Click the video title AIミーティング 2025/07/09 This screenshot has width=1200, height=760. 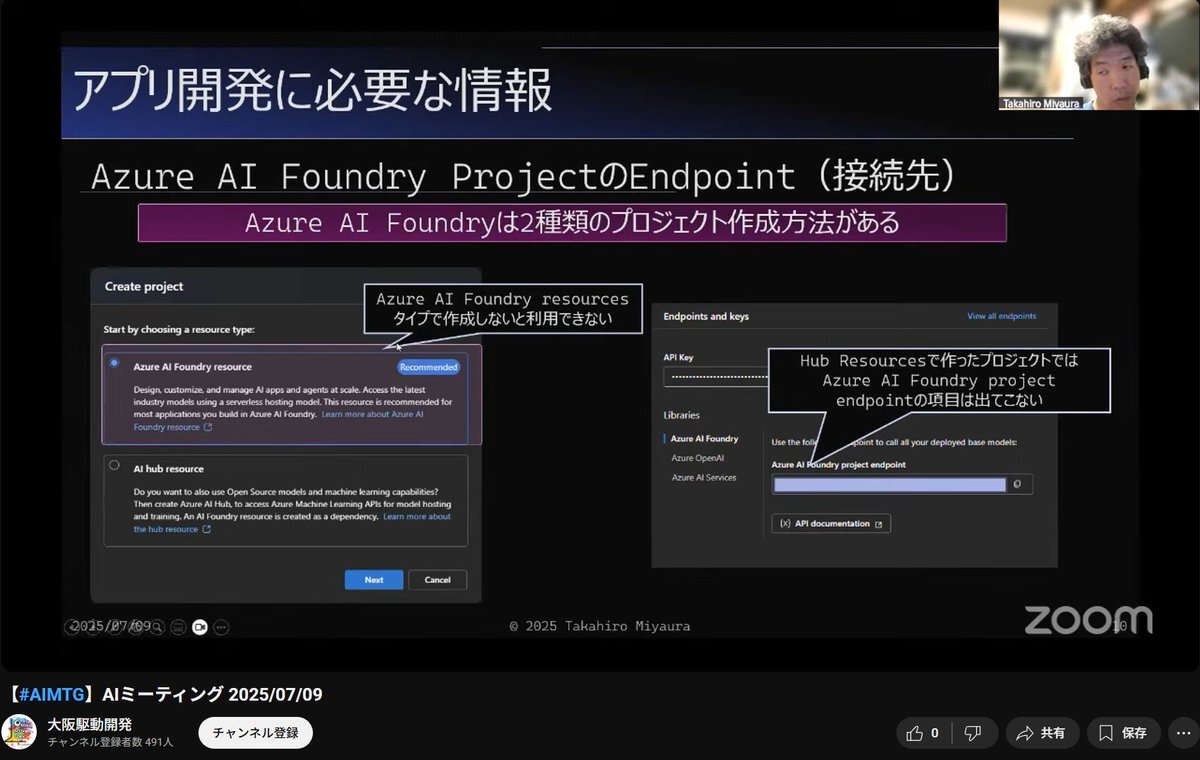click(212, 695)
